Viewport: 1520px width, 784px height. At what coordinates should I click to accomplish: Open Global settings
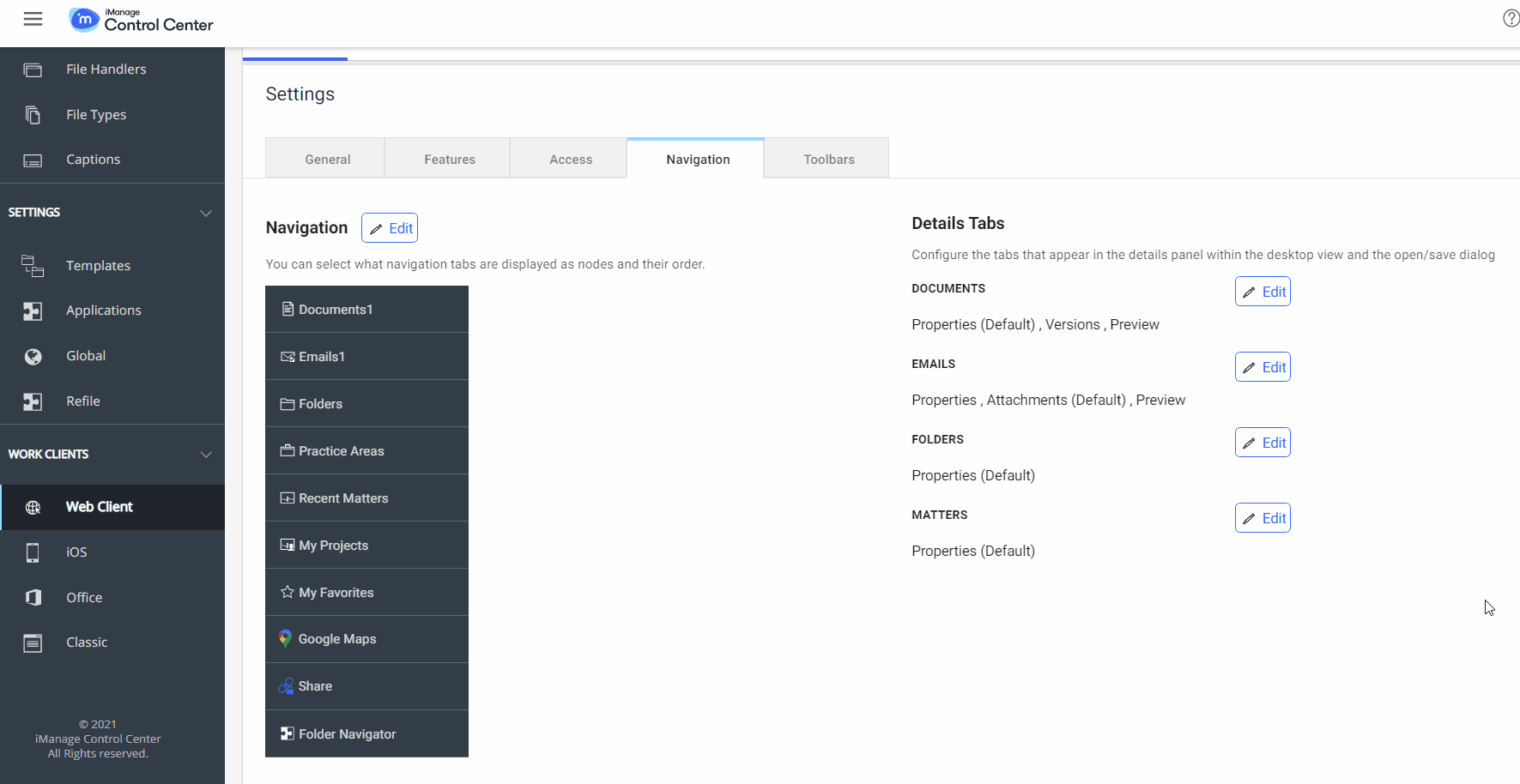85,355
